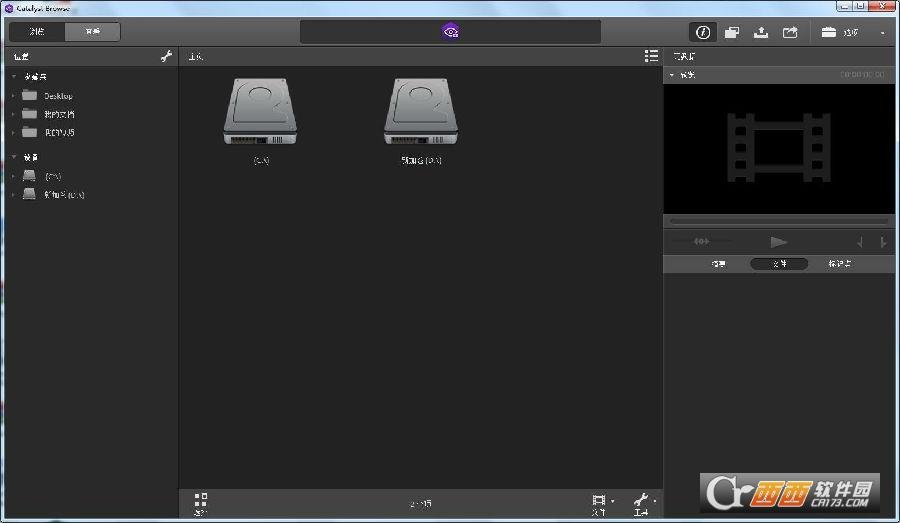Expand the Desktop folder in the tree

14,96
